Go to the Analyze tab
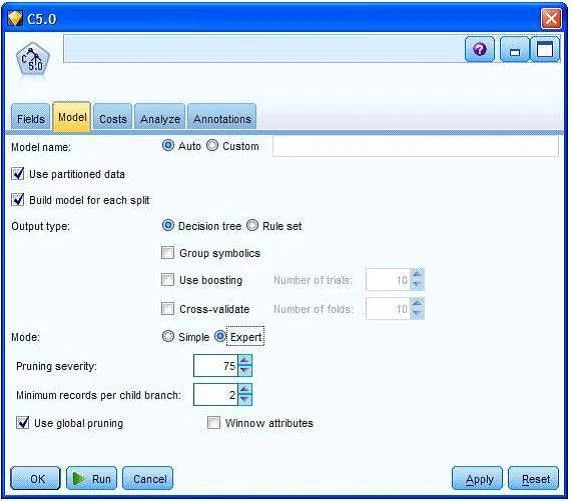Image resolution: width=572 pixels, height=502 pixels. click(160, 117)
